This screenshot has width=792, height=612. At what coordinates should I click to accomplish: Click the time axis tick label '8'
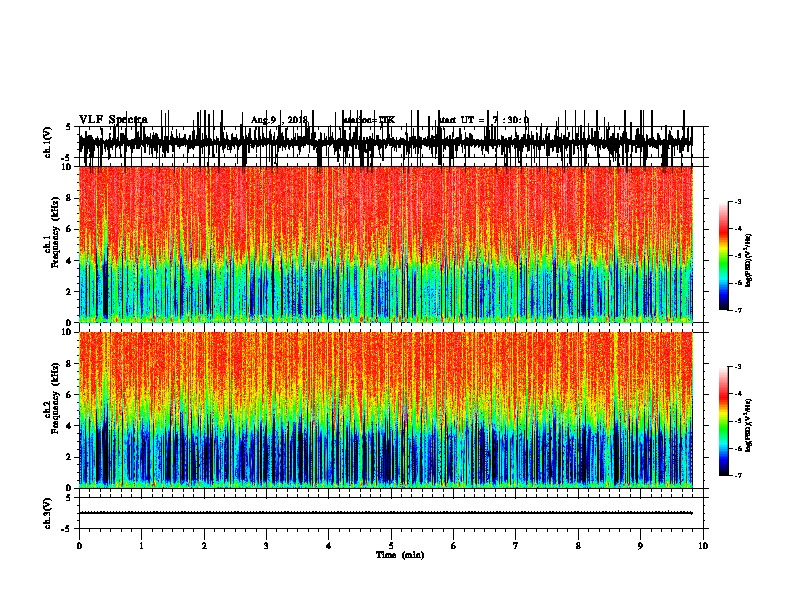pyautogui.click(x=578, y=545)
